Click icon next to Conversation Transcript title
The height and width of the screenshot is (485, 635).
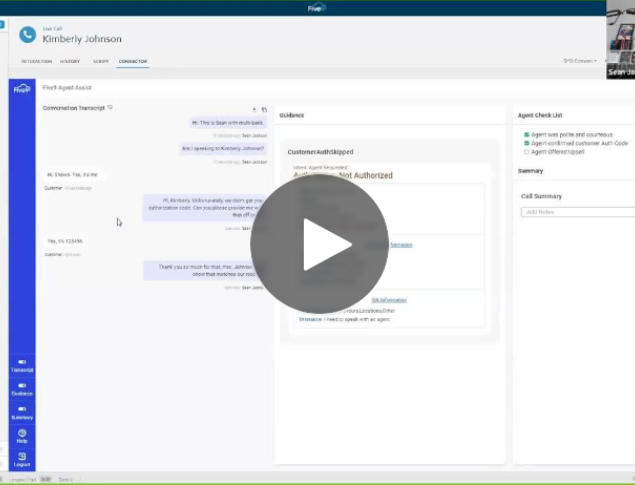coord(110,107)
